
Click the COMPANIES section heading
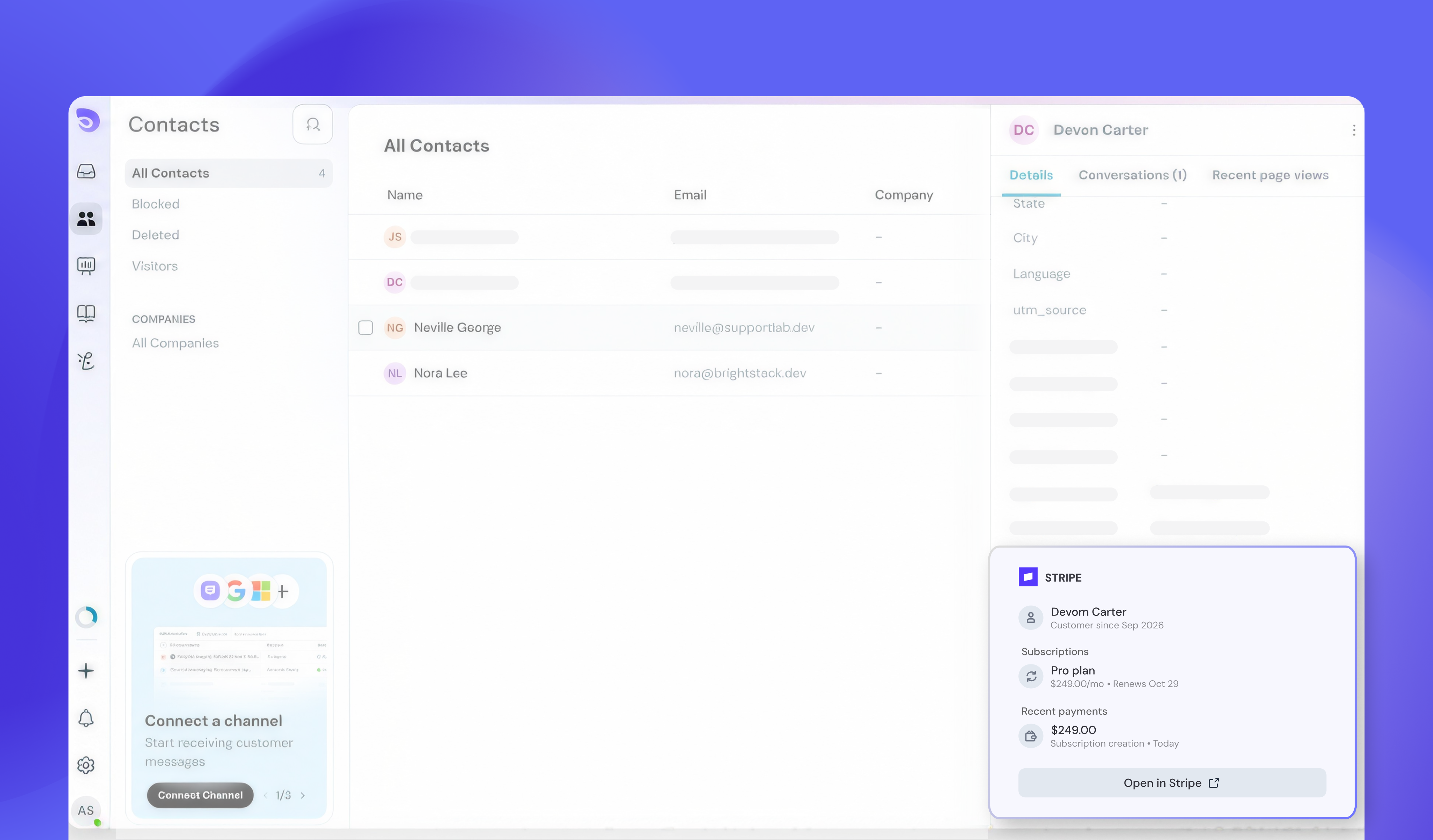pos(163,319)
